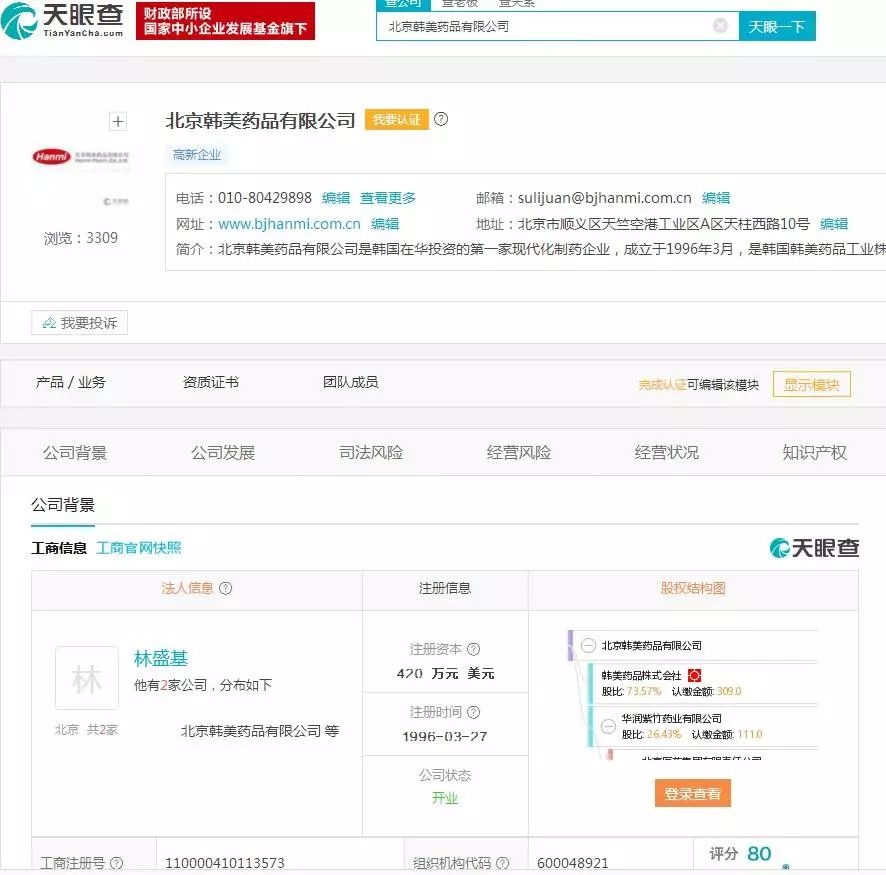Image resolution: width=886 pixels, height=875 pixels.
Task: Click registration date 1996-03-27
Action: (x=445, y=737)
